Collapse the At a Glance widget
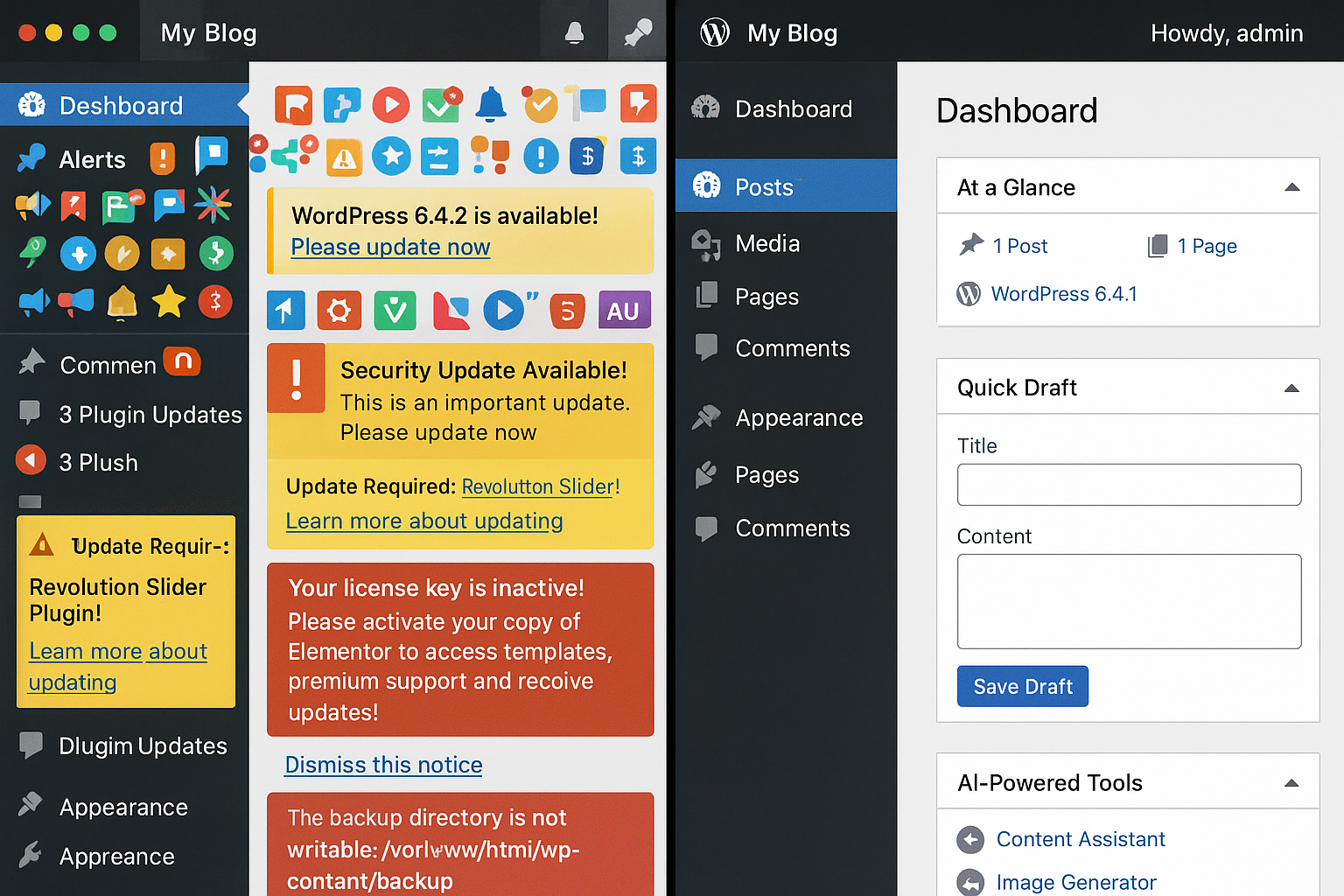Image resolution: width=1344 pixels, height=896 pixels. click(x=1291, y=187)
